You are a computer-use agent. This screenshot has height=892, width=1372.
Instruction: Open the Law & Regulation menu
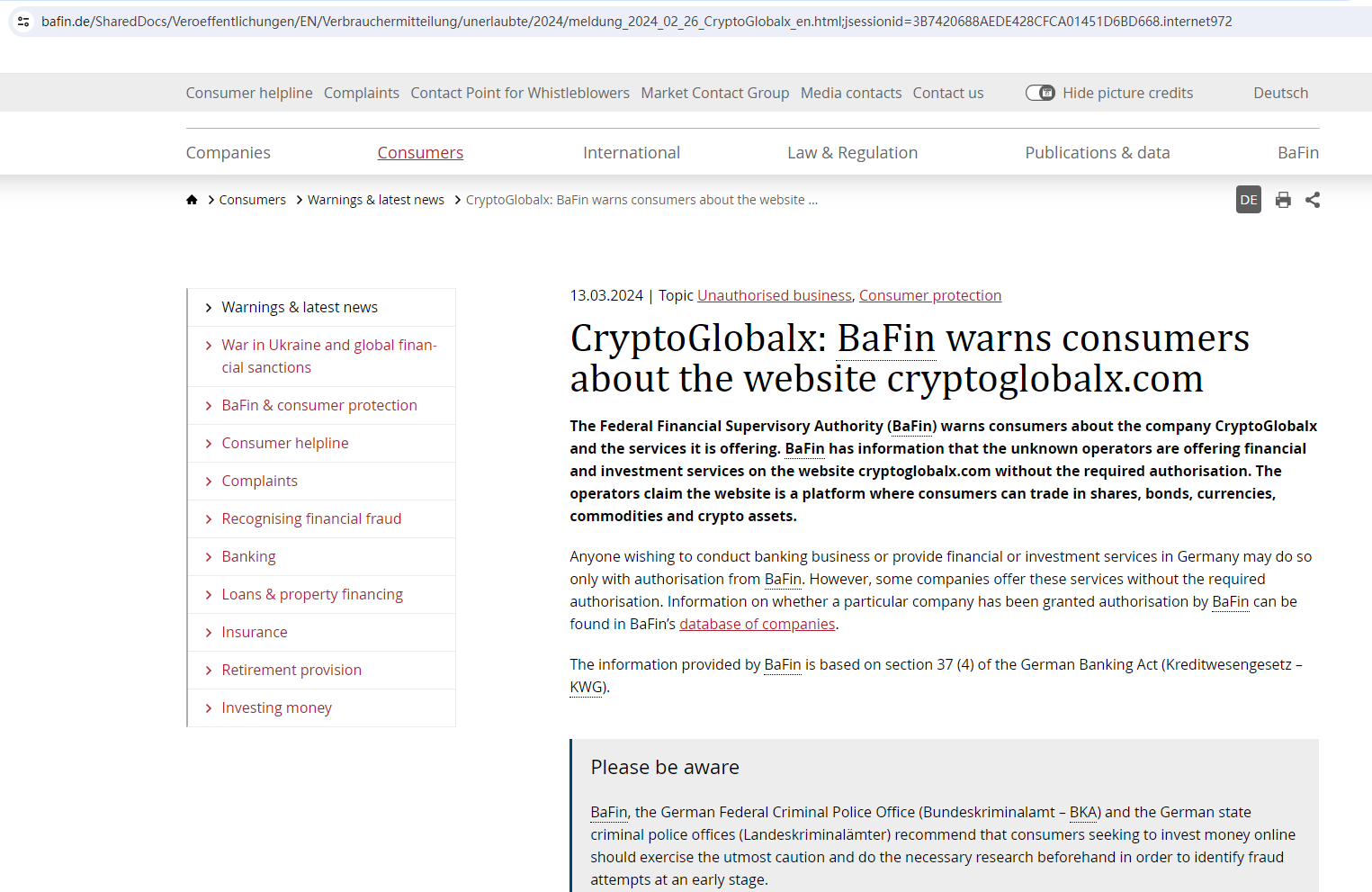[x=852, y=153]
